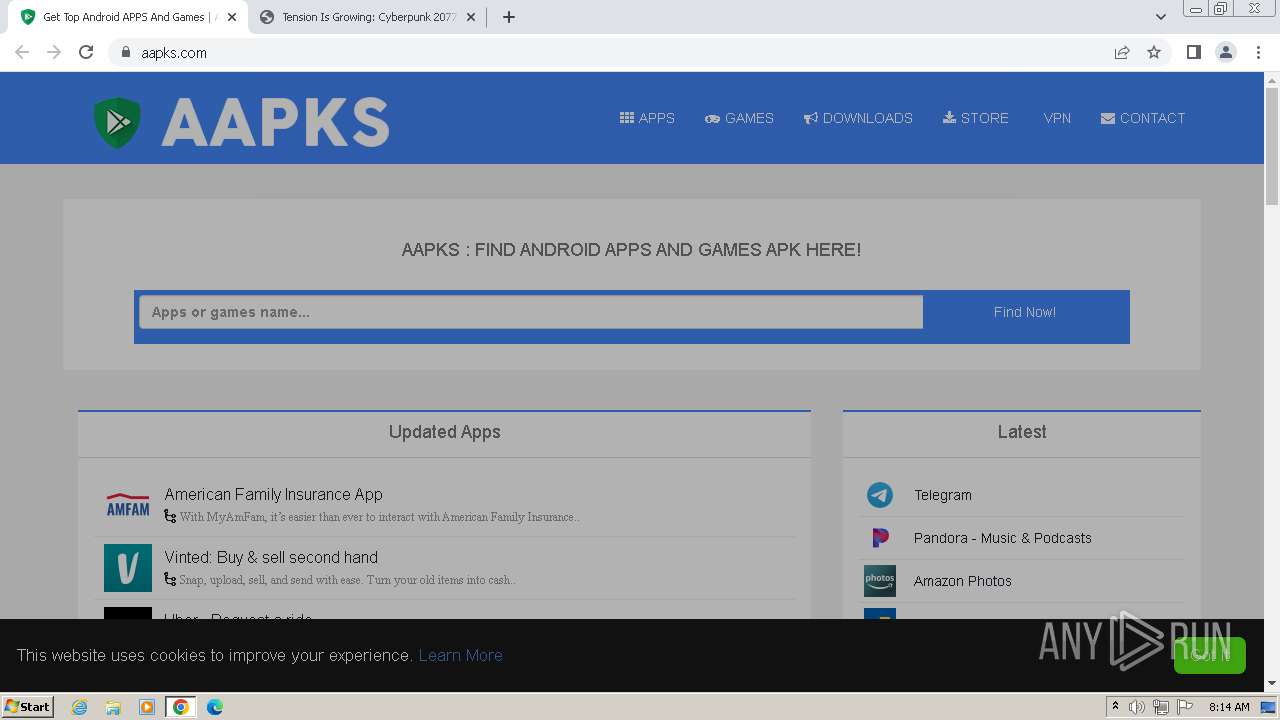Open the Learn More cookie link
1280x720 pixels.
click(460, 655)
